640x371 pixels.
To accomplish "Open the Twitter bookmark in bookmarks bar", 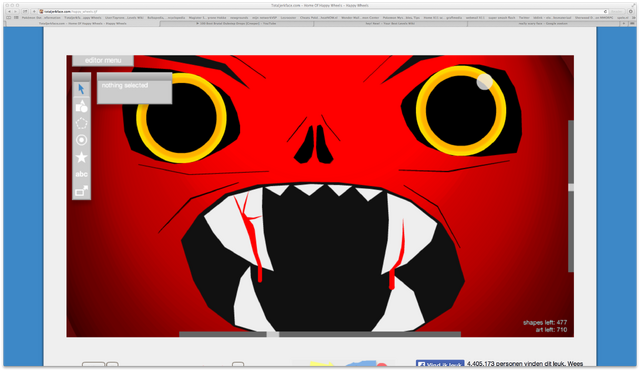I will (x=524, y=18).
